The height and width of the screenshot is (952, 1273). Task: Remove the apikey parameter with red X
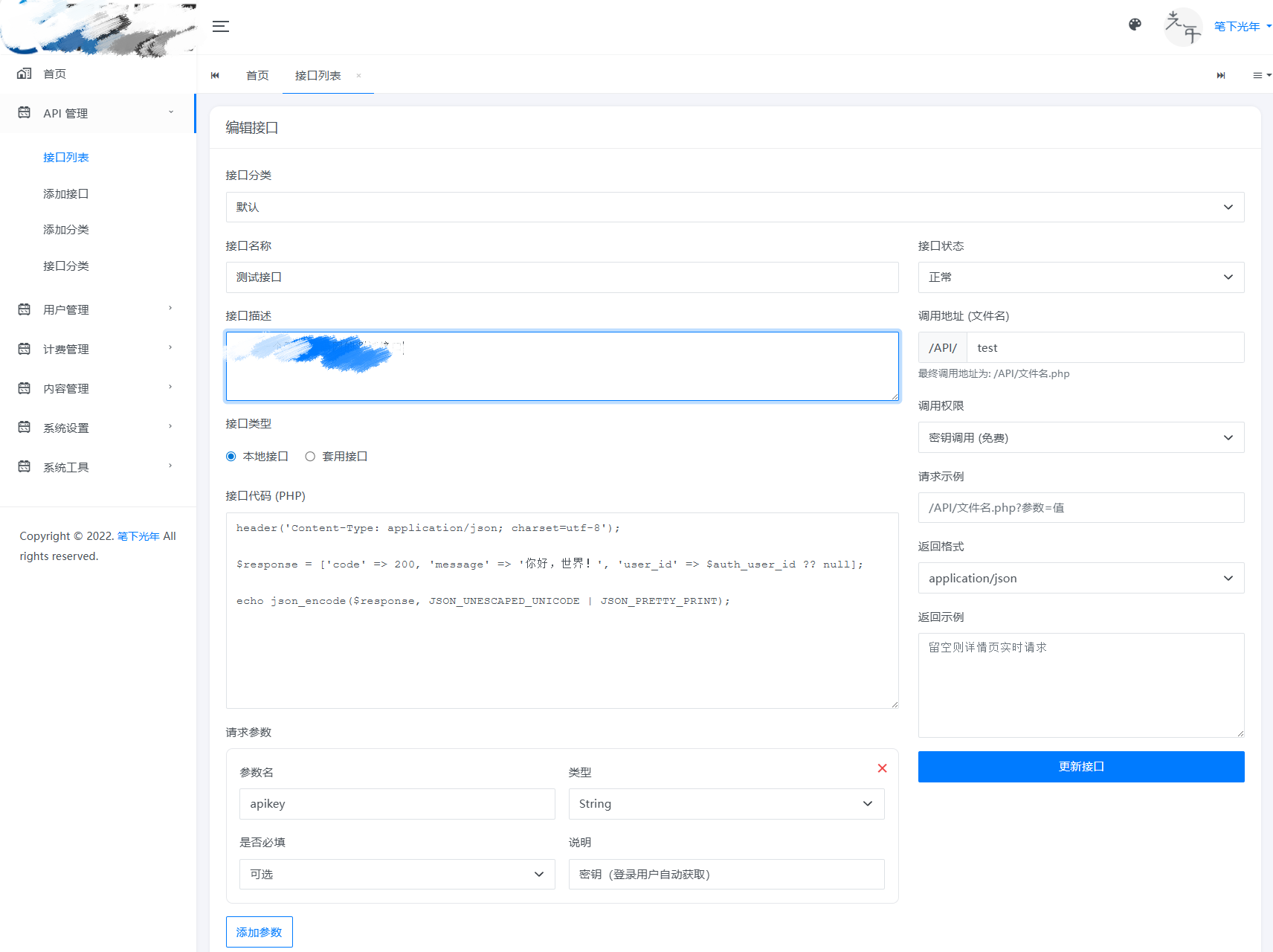click(x=882, y=768)
